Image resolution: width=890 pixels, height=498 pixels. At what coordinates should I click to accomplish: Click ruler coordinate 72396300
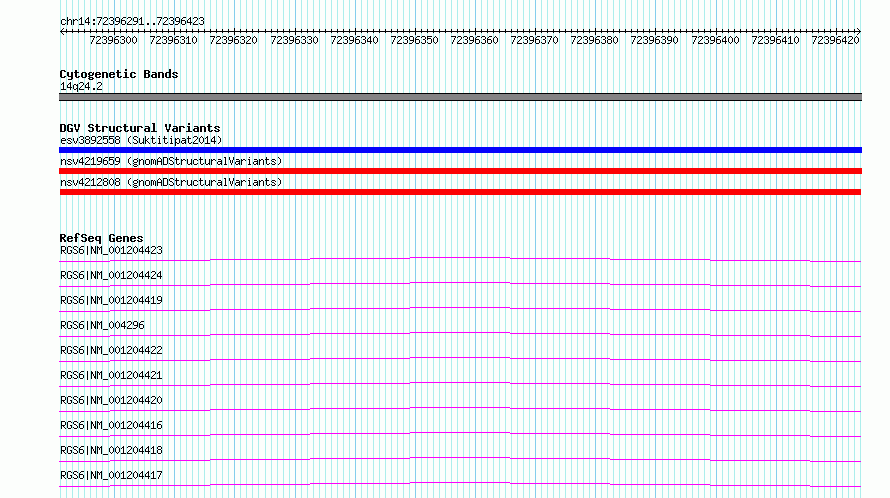pyautogui.click(x=114, y=40)
